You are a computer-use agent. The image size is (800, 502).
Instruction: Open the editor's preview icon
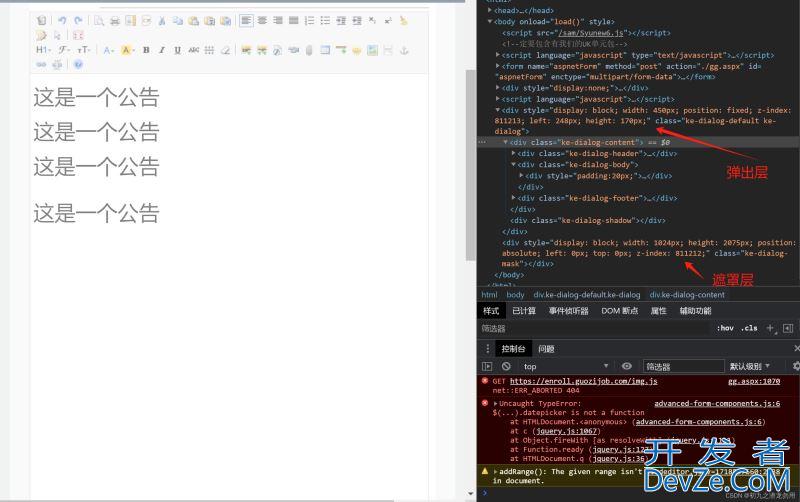click(x=99, y=20)
